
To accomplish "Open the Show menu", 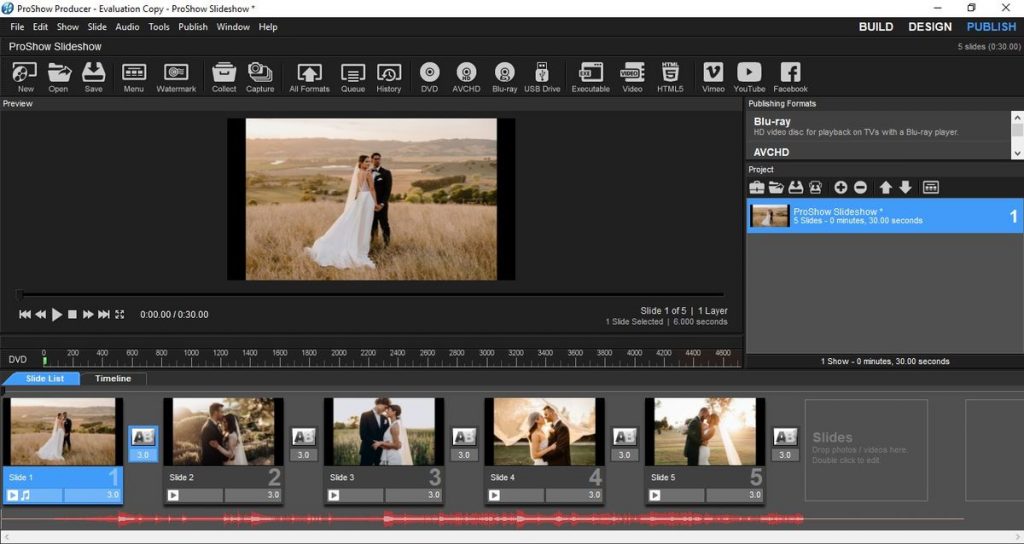I will [68, 27].
